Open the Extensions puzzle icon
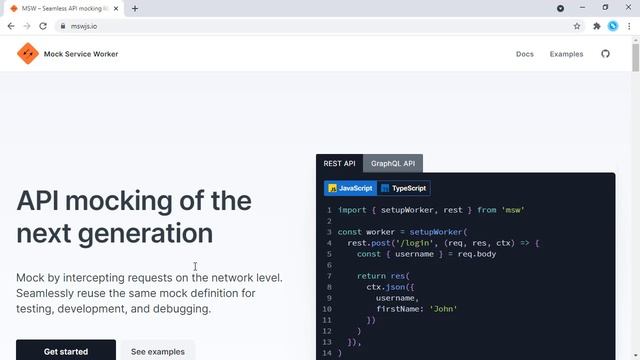Screen dimensions: 640x360 [x=597, y=26]
